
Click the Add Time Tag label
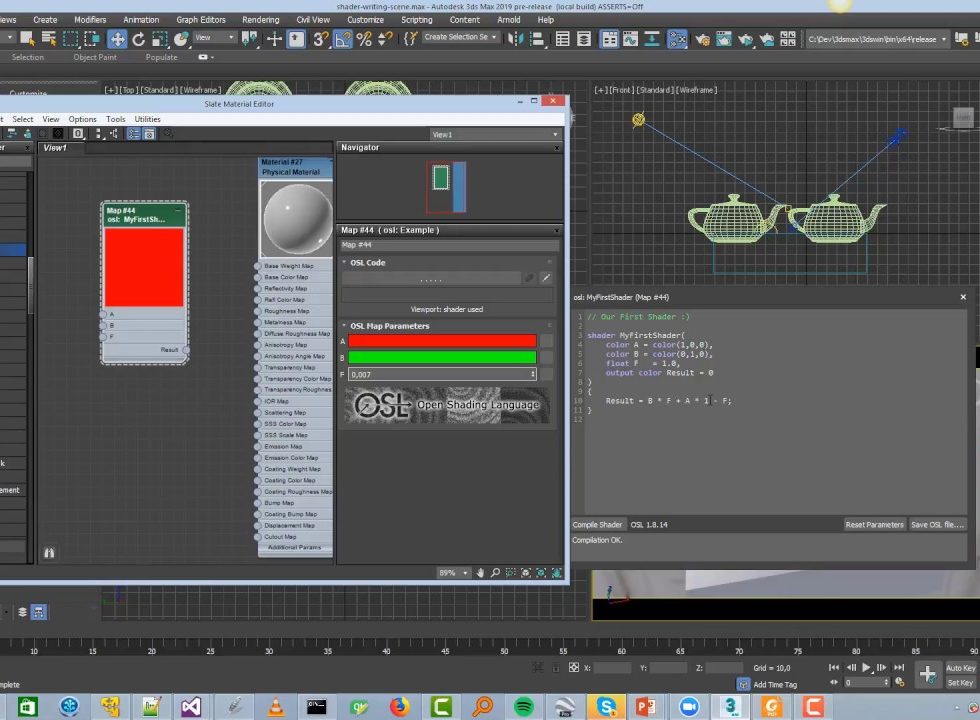[775, 685]
